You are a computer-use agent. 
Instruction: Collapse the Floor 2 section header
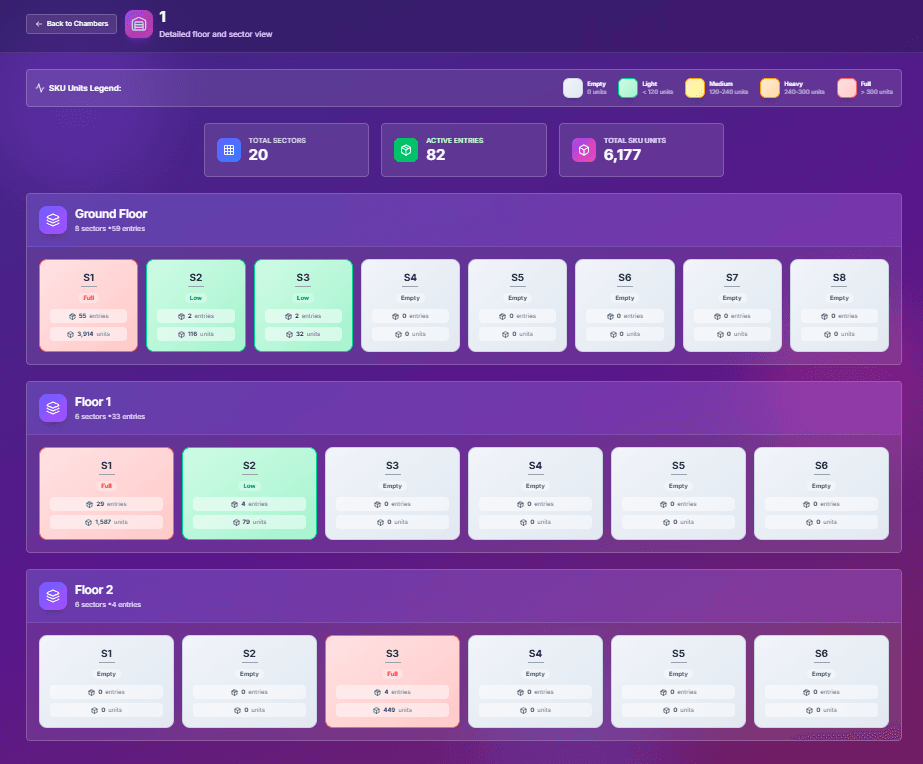(464, 596)
